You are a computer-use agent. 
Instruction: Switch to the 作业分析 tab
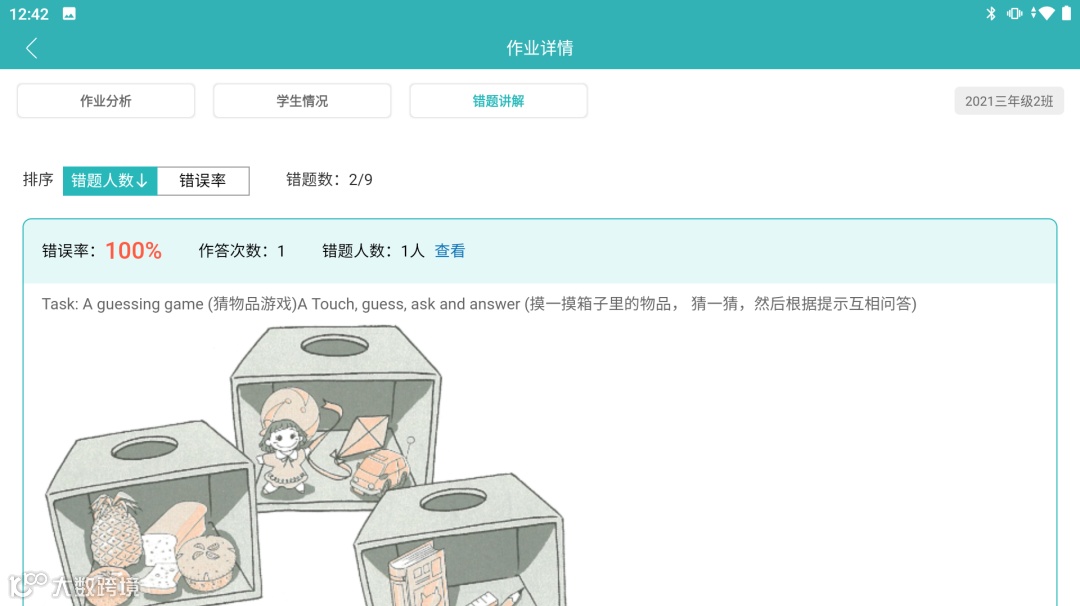(106, 101)
